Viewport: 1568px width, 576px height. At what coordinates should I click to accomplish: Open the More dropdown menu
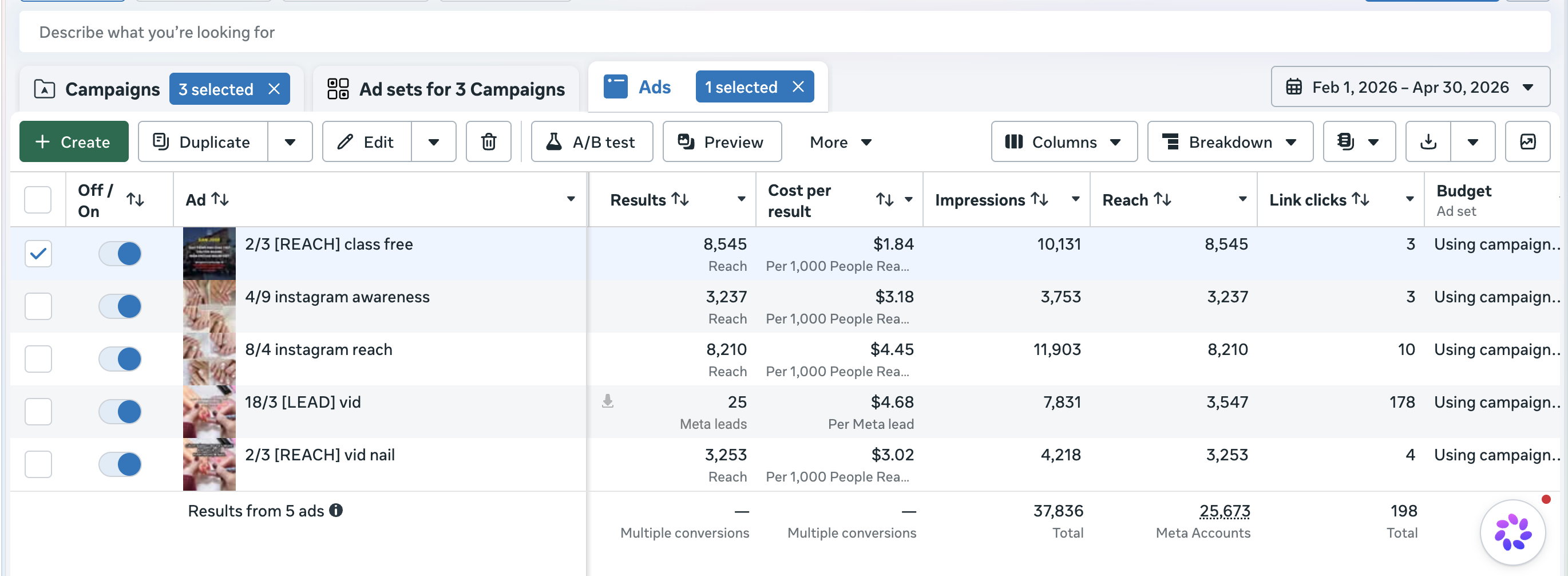click(x=841, y=142)
